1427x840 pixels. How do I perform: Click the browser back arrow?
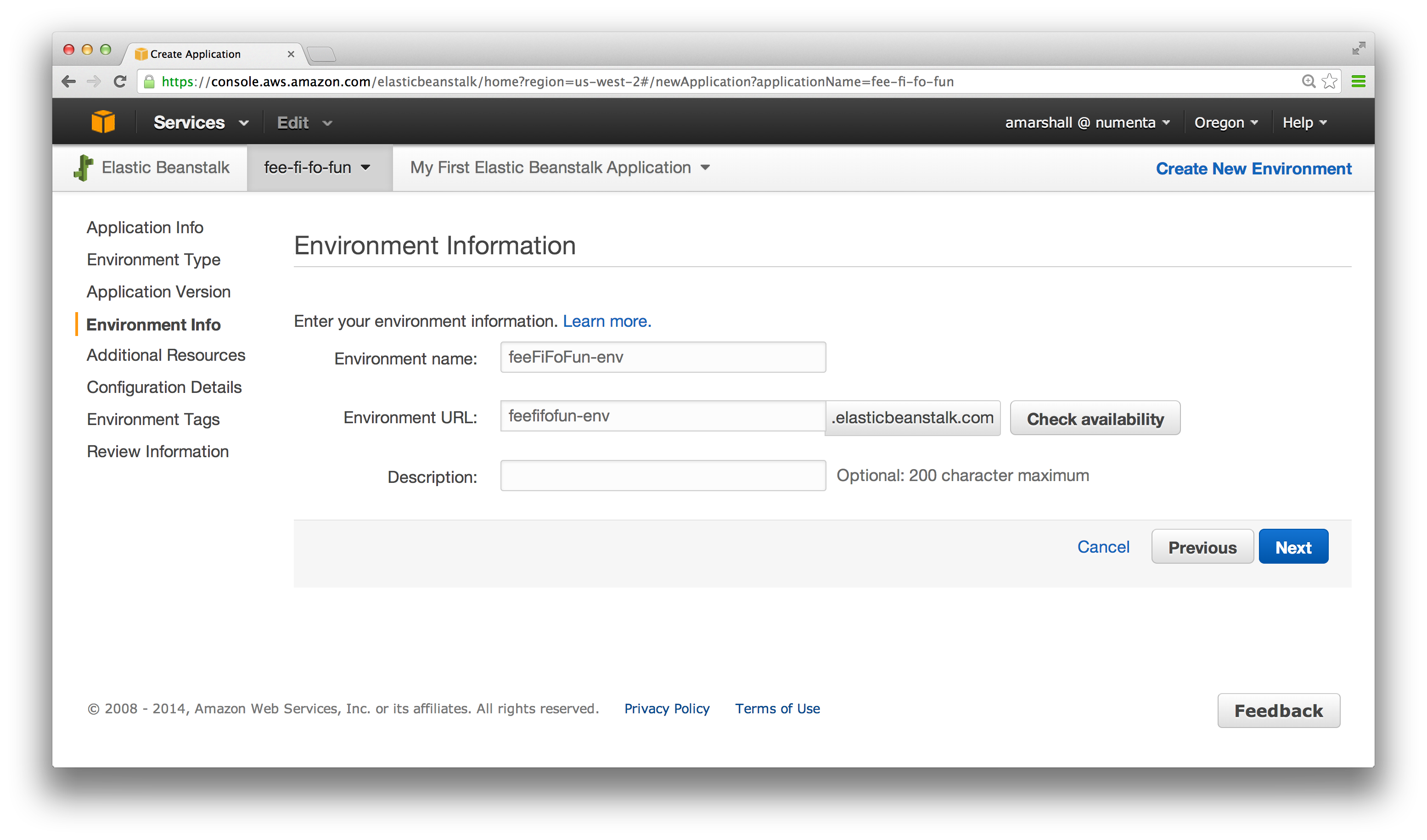coord(68,82)
